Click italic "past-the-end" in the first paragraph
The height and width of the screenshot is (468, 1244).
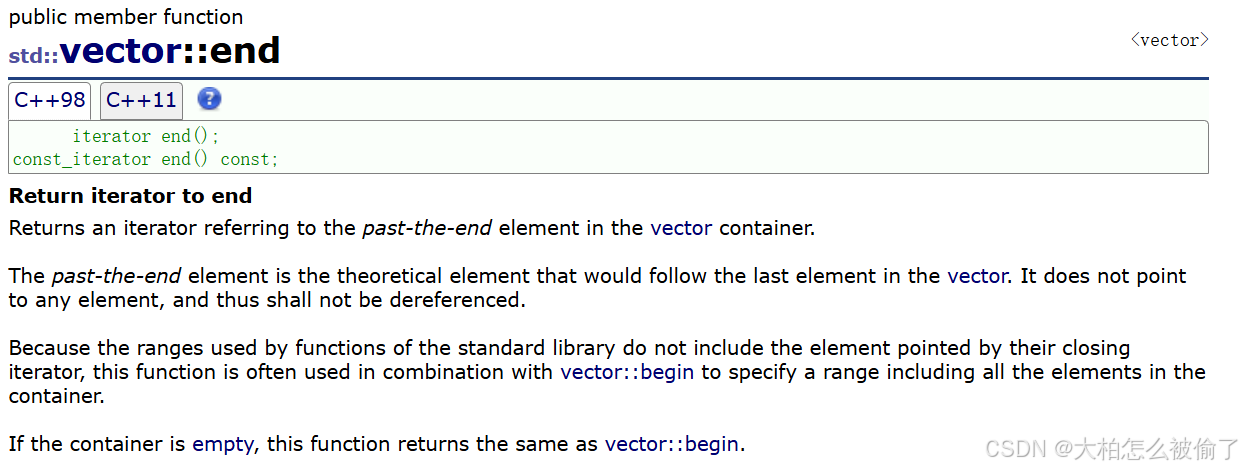427,228
